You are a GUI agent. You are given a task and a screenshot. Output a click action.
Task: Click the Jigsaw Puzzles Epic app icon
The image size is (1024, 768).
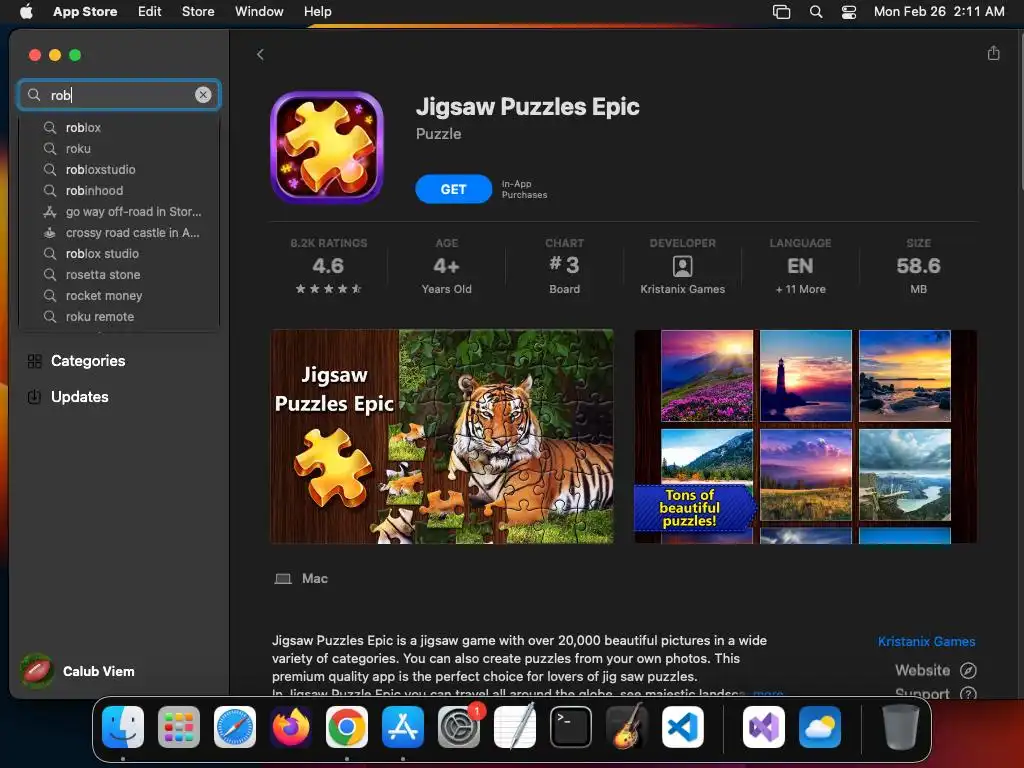tap(327, 148)
